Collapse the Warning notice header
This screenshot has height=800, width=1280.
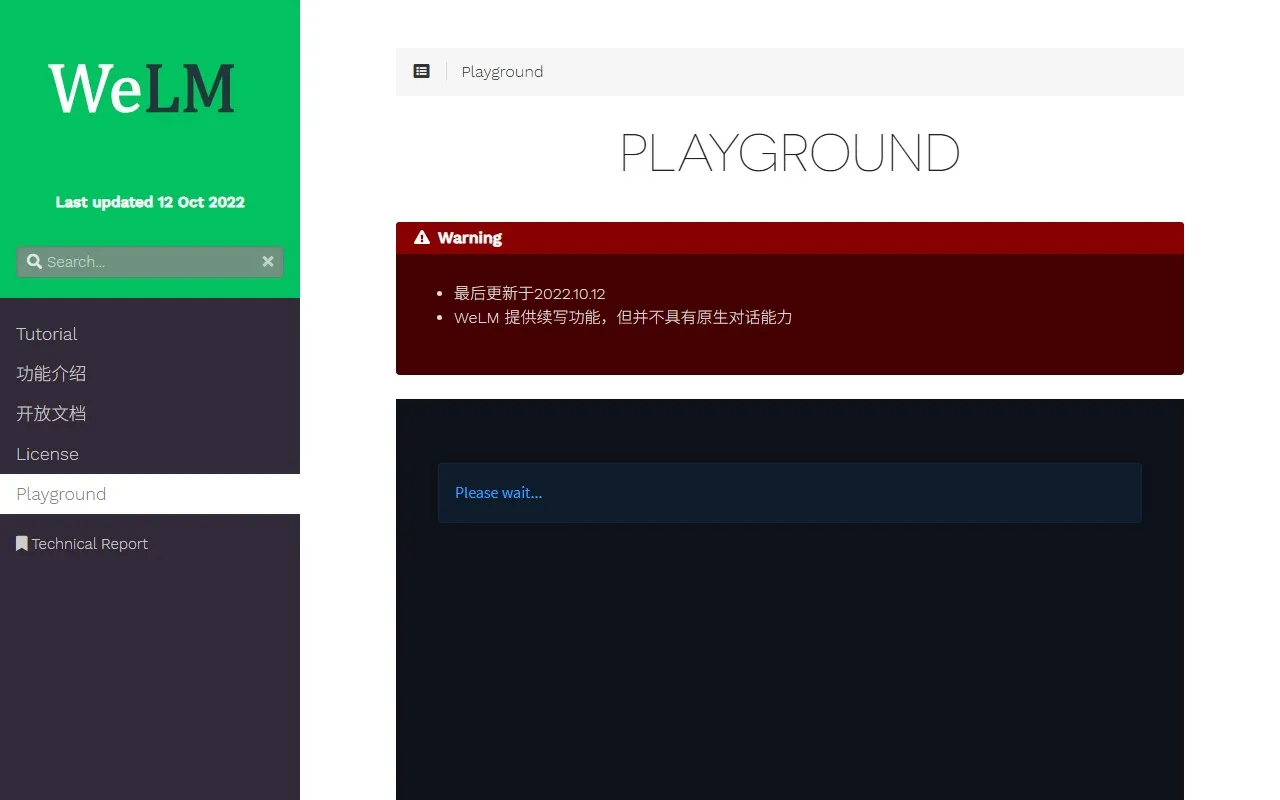click(789, 238)
